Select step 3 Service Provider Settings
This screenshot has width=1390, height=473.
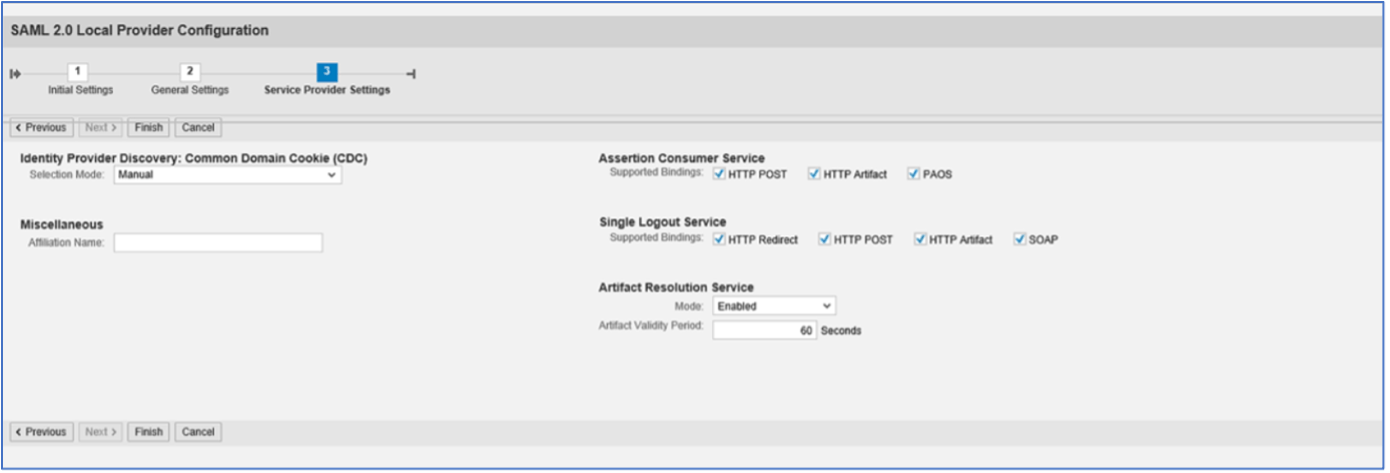327,72
